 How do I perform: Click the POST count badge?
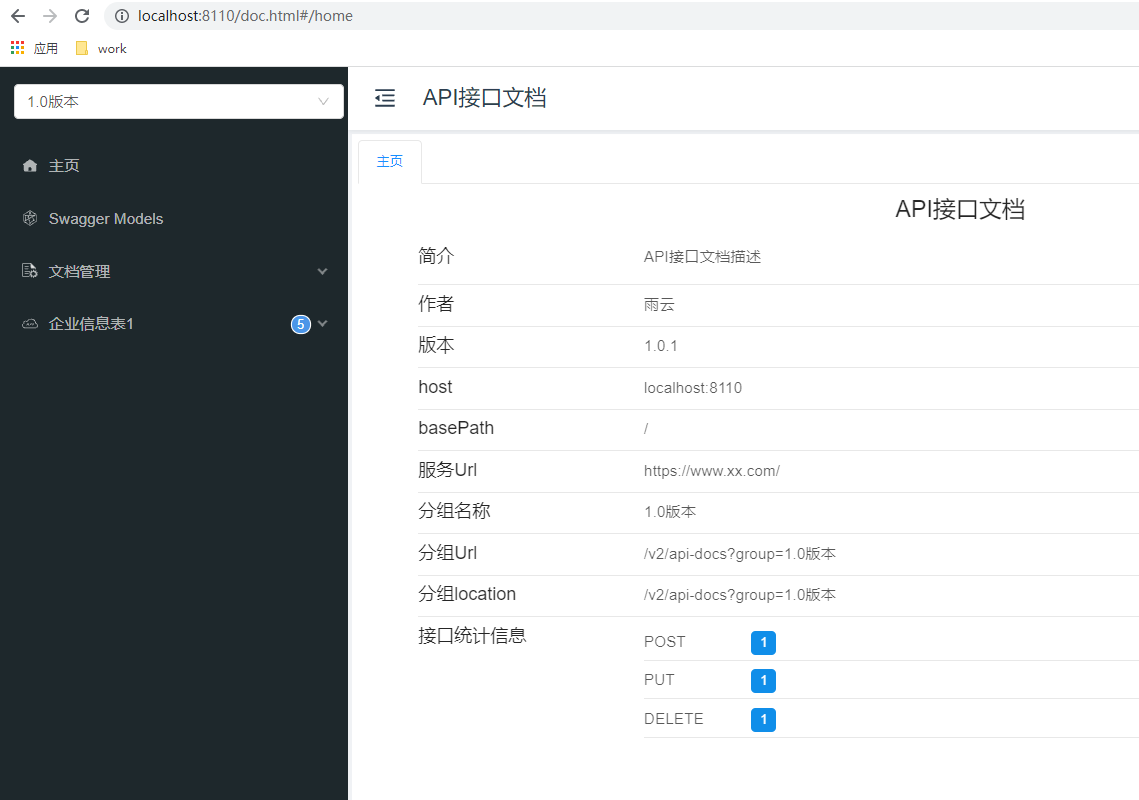763,642
